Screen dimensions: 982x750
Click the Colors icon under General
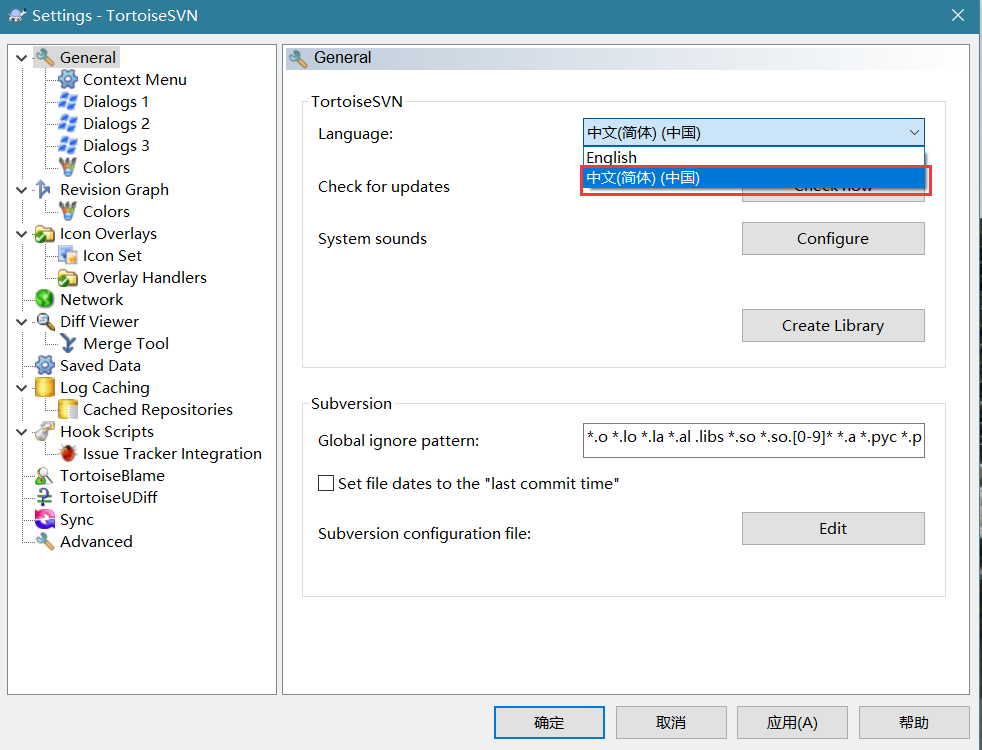pyautogui.click(x=68, y=167)
